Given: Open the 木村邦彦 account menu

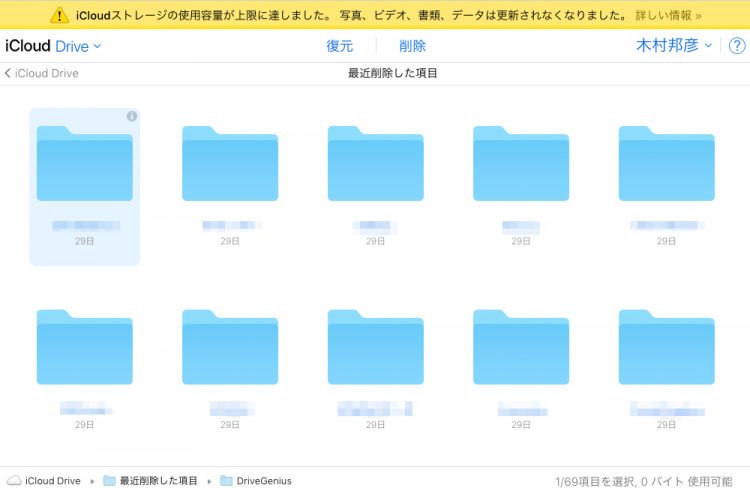Looking at the screenshot, I should click(x=674, y=45).
